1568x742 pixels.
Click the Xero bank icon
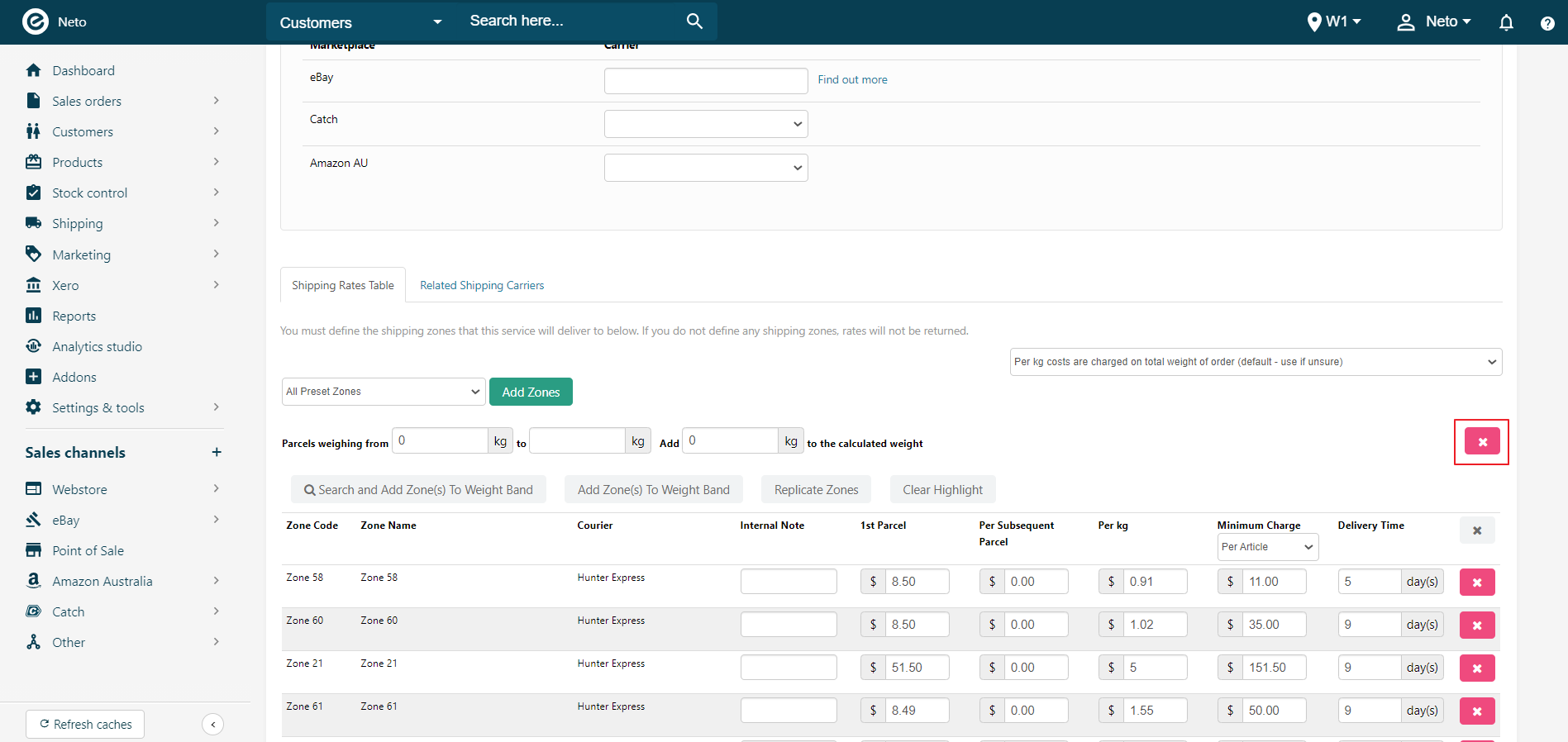[33, 285]
